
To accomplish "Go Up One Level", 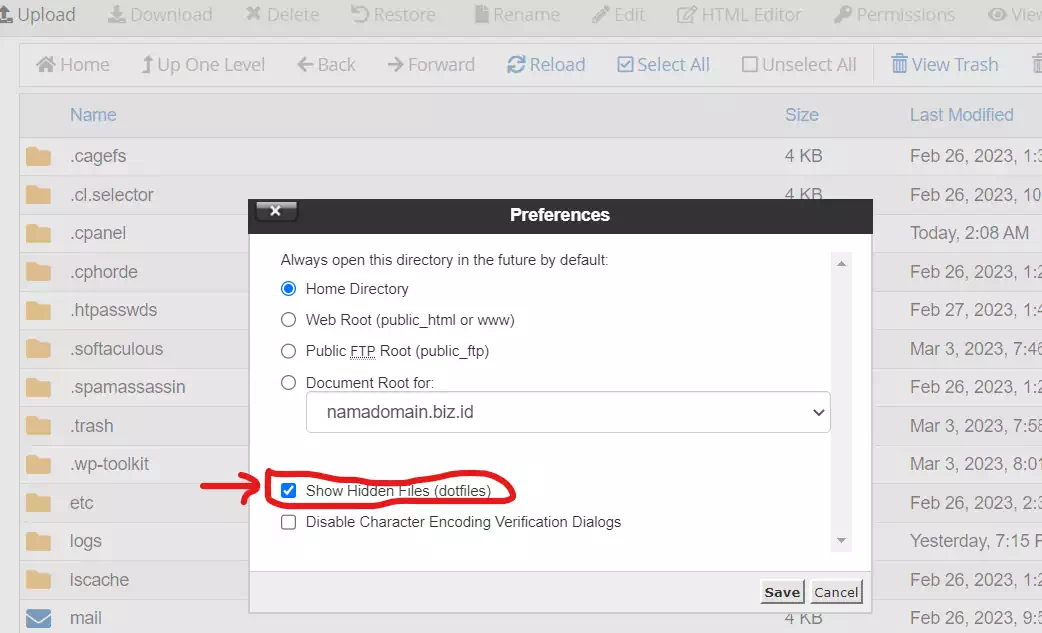I will click(x=203, y=64).
